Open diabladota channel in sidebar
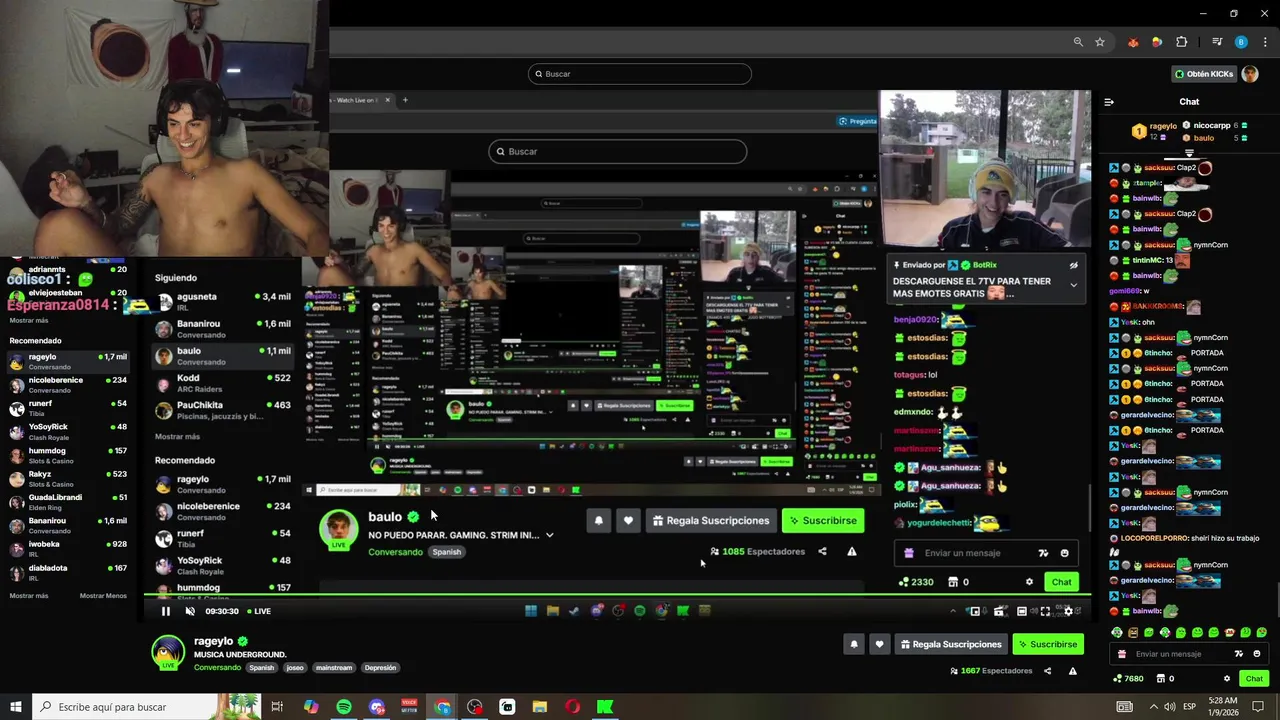This screenshot has width=1280, height=720. 68,573
